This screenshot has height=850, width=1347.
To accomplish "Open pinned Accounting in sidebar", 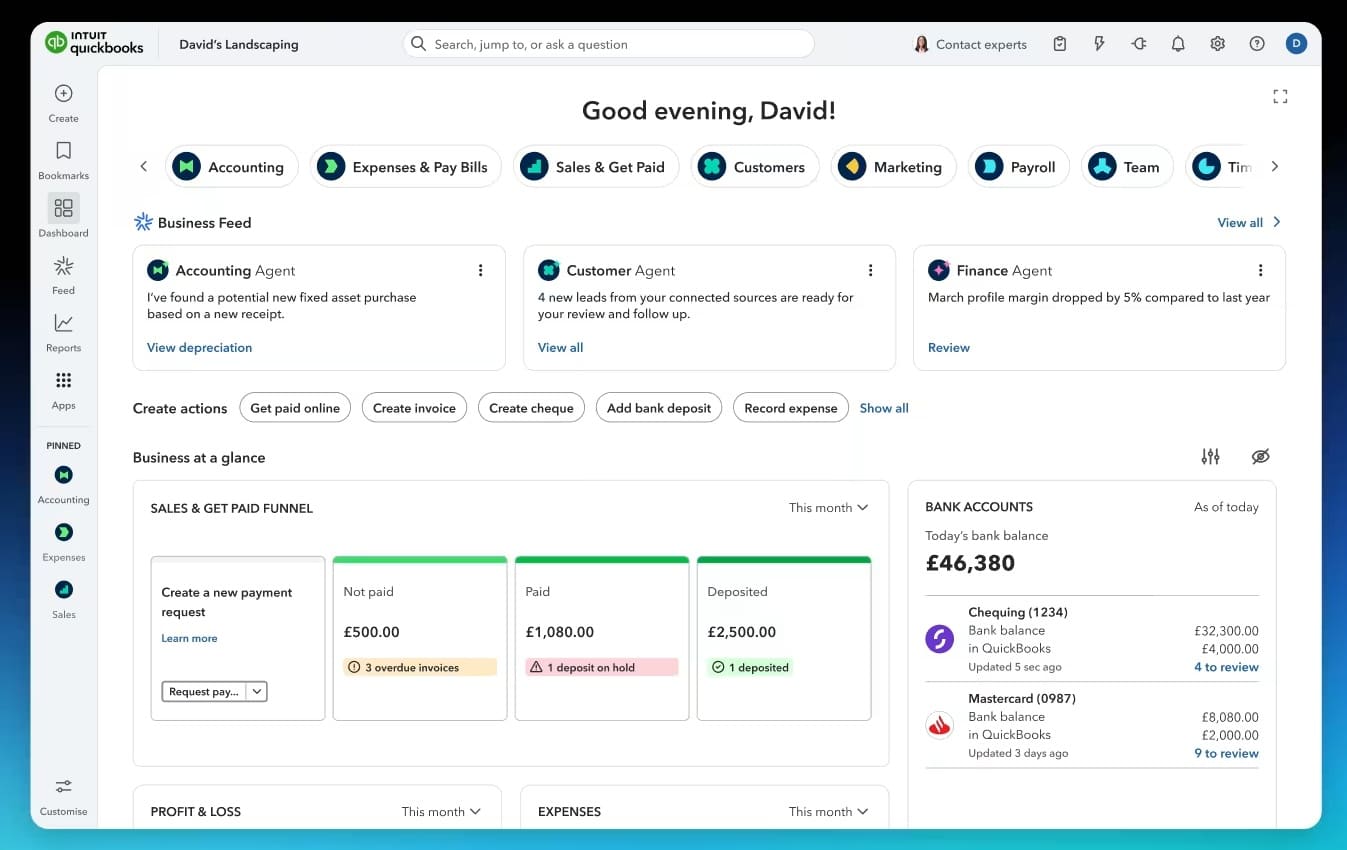I will (x=63, y=474).
